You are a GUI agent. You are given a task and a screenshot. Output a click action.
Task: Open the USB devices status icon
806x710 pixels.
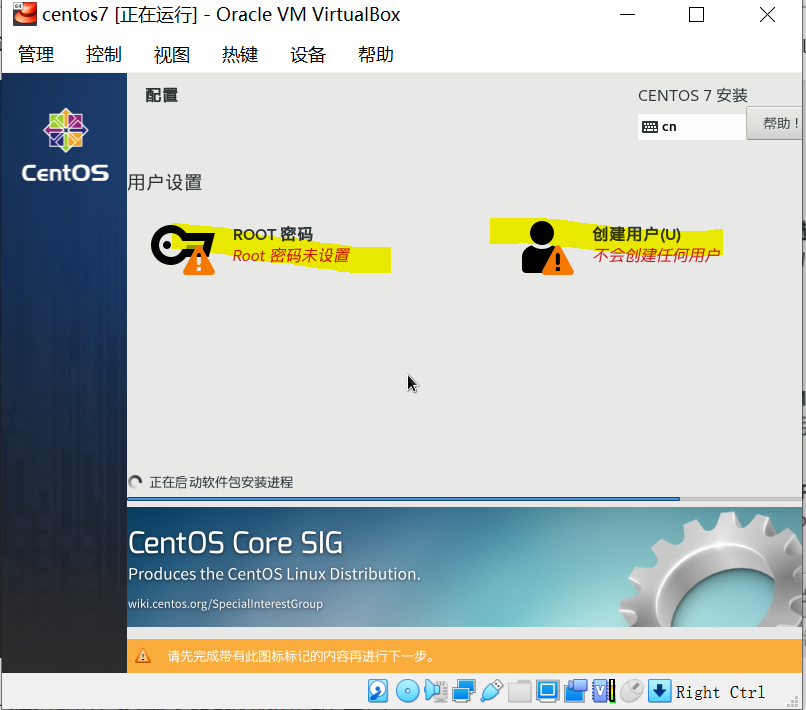click(x=492, y=691)
